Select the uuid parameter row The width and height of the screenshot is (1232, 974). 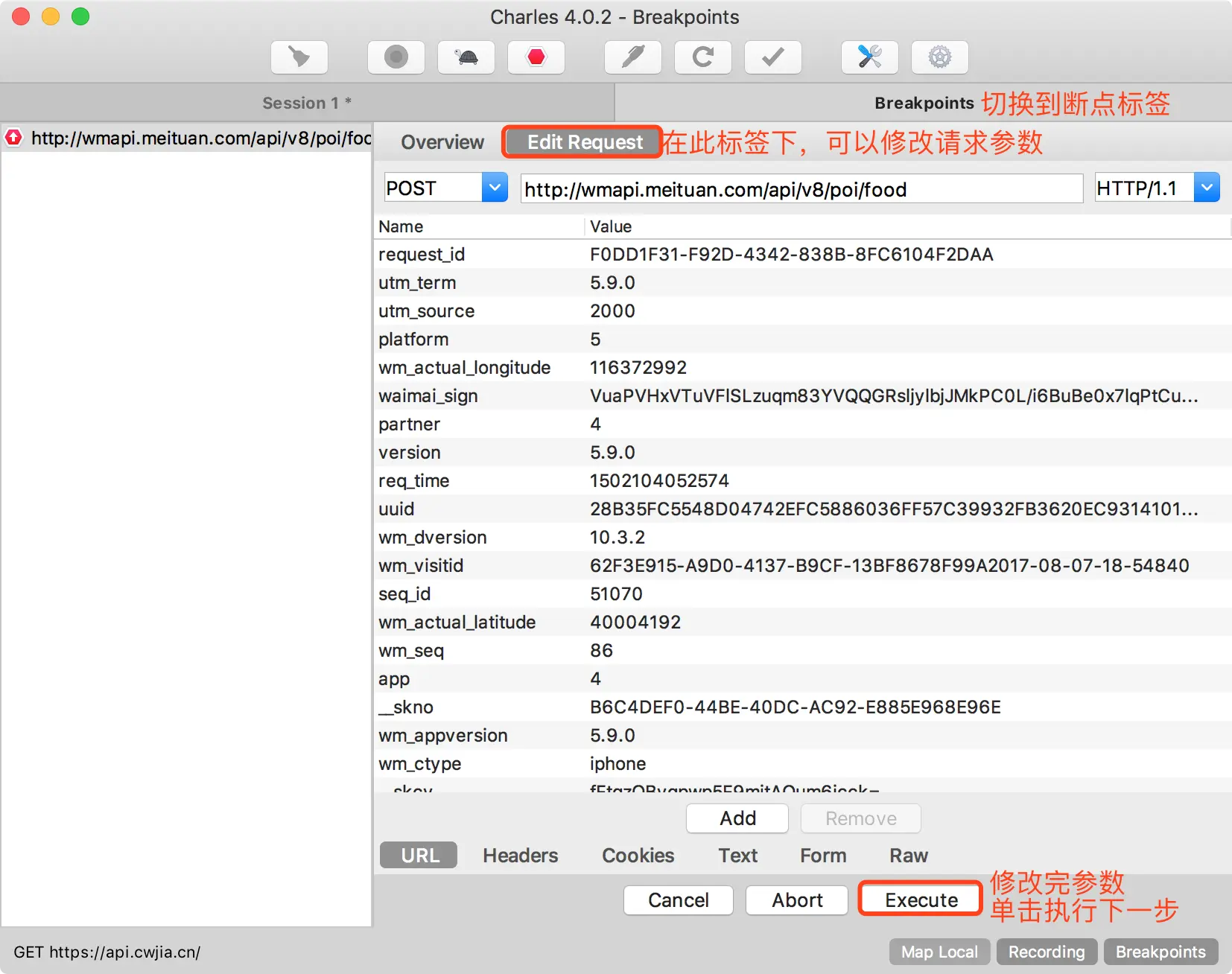pyautogui.click(x=803, y=509)
